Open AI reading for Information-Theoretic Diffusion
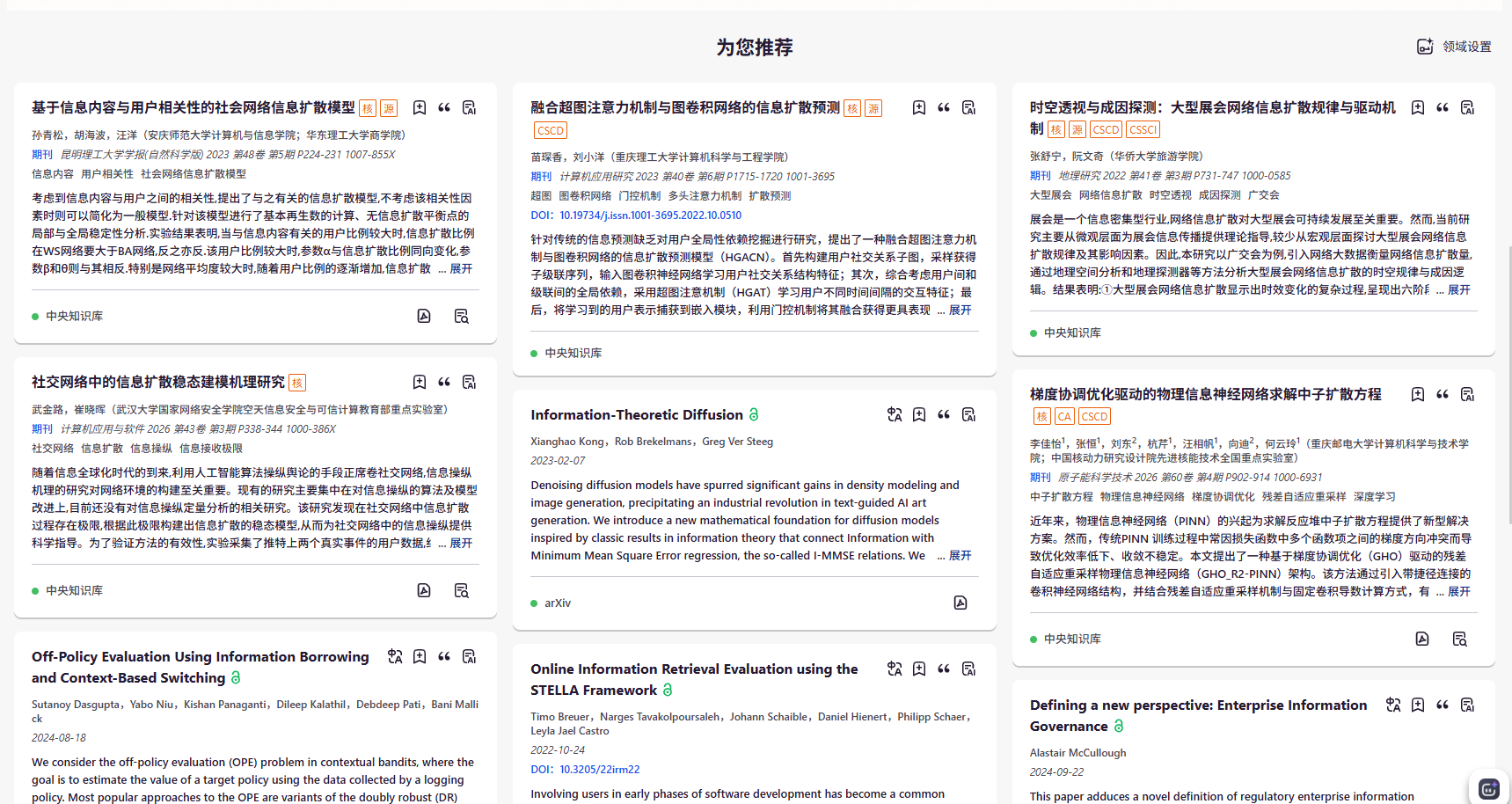The width and height of the screenshot is (1512, 804). pyautogui.click(x=968, y=414)
